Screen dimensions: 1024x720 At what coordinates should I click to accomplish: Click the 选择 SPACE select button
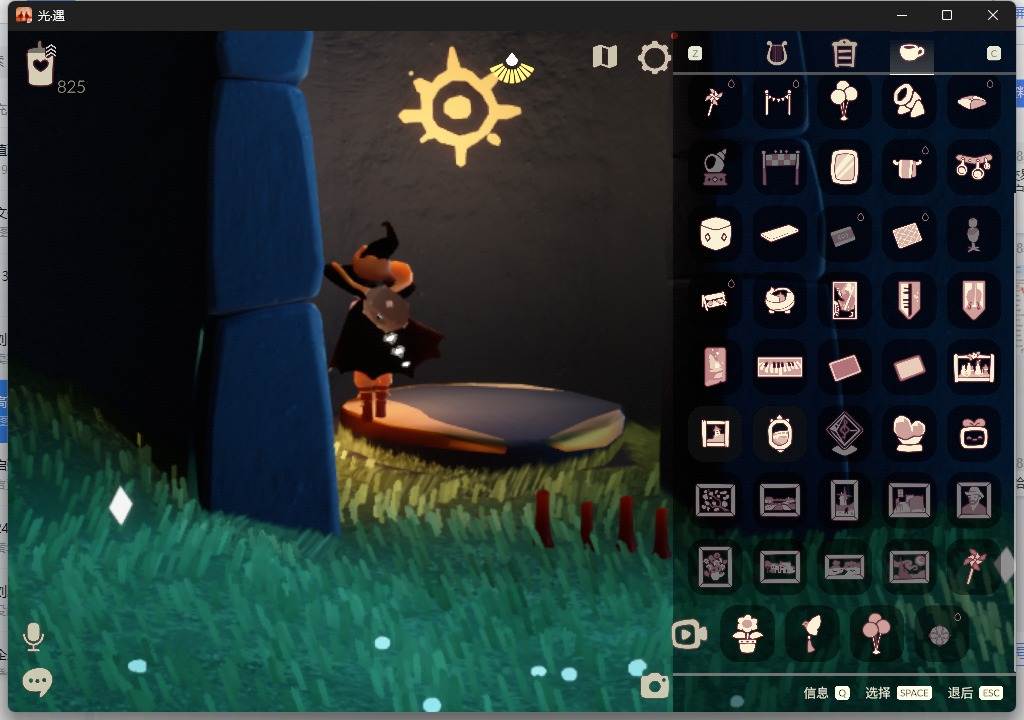click(898, 693)
